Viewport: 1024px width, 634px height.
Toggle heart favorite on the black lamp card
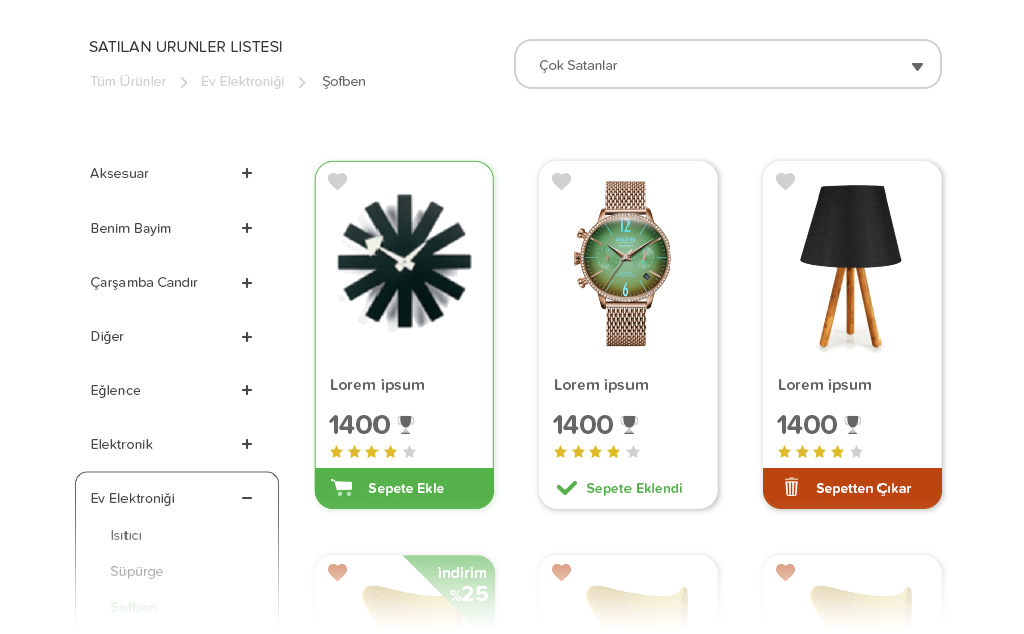pos(785,181)
